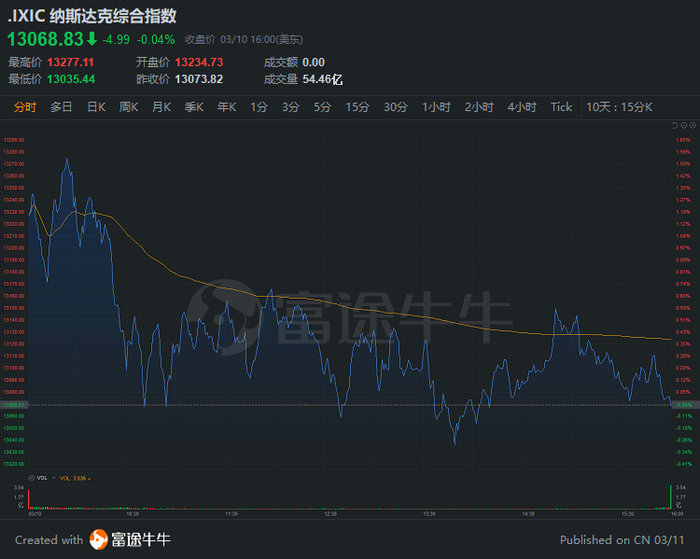The height and width of the screenshot is (559, 700).
Task: Select the 3分 three-minute interval
Action: (x=291, y=107)
